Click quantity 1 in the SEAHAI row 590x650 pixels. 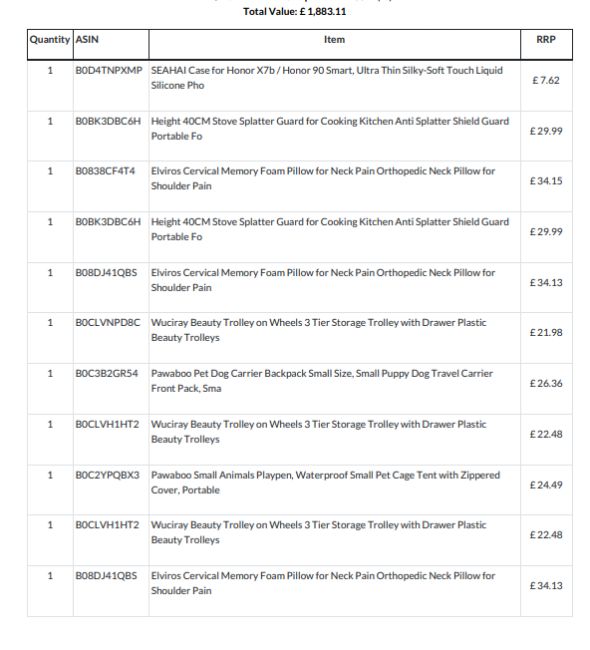coord(50,70)
